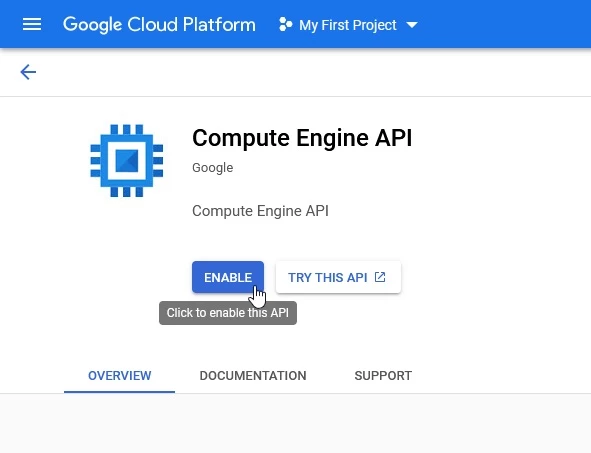Image resolution: width=591 pixels, height=453 pixels.
Task: Click the gray Compute Engine API description
Action: [x=260, y=211]
